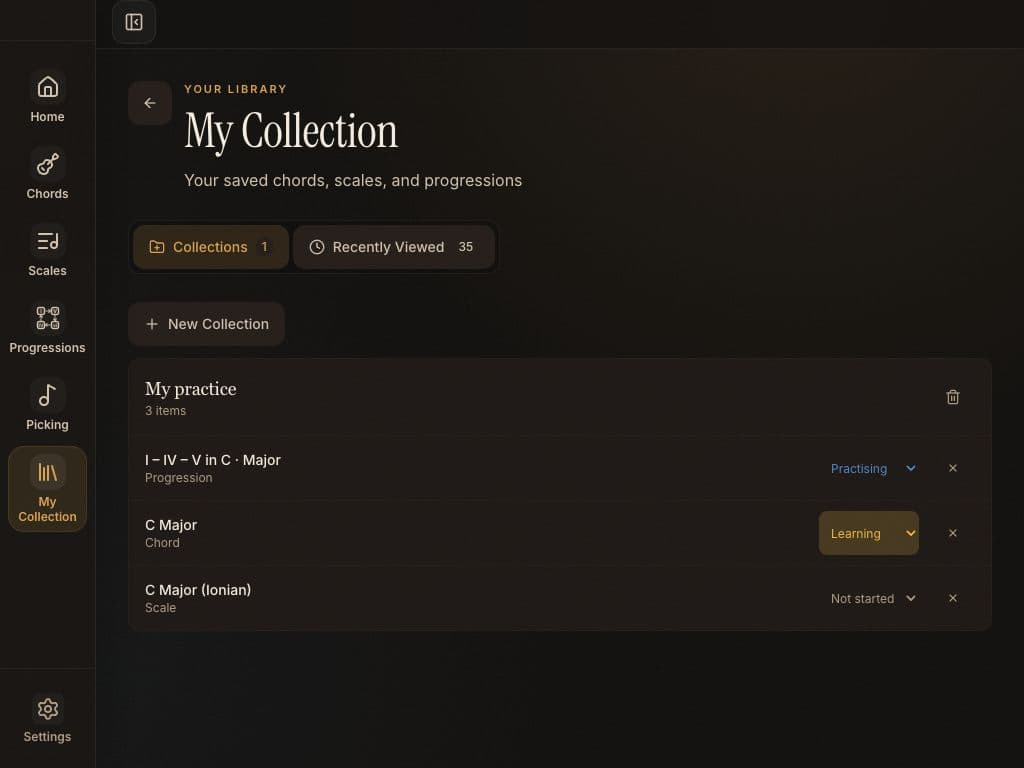Click the 3 items count label
The image size is (1024, 768).
pos(165,411)
